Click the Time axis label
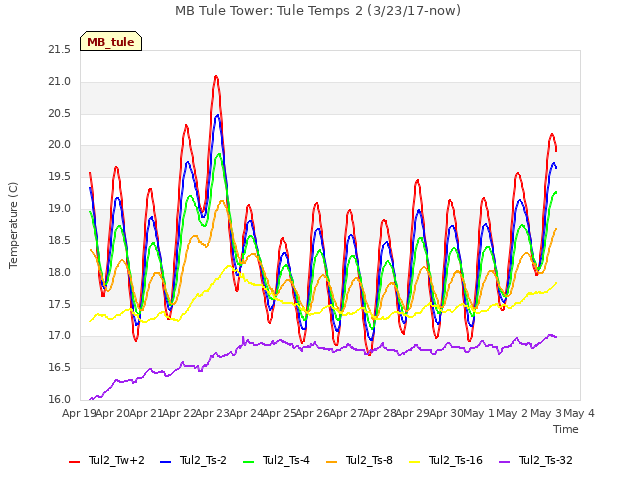640x480 pixels. click(x=566, y=429)
